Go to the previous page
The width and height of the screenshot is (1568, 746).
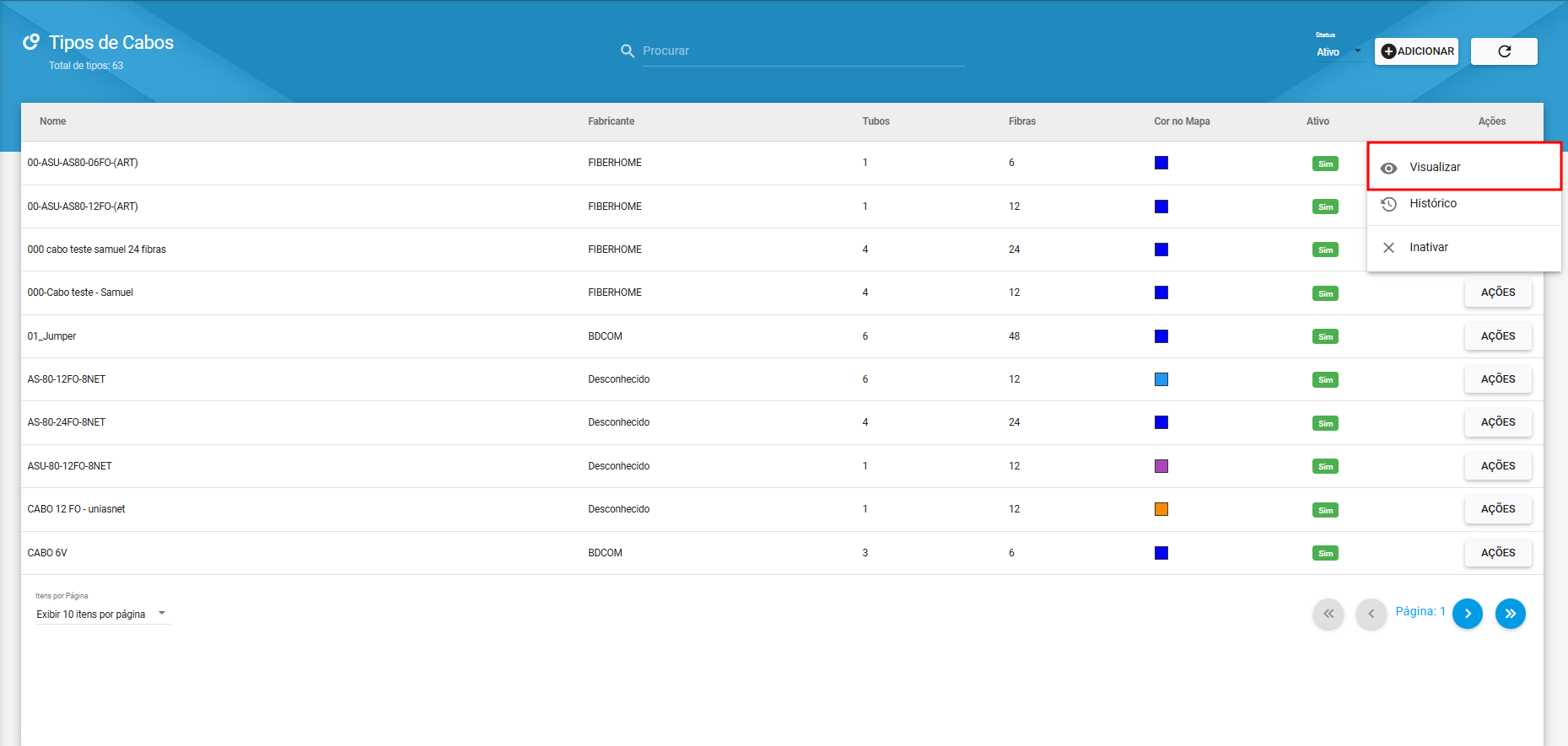(1371, 614)
